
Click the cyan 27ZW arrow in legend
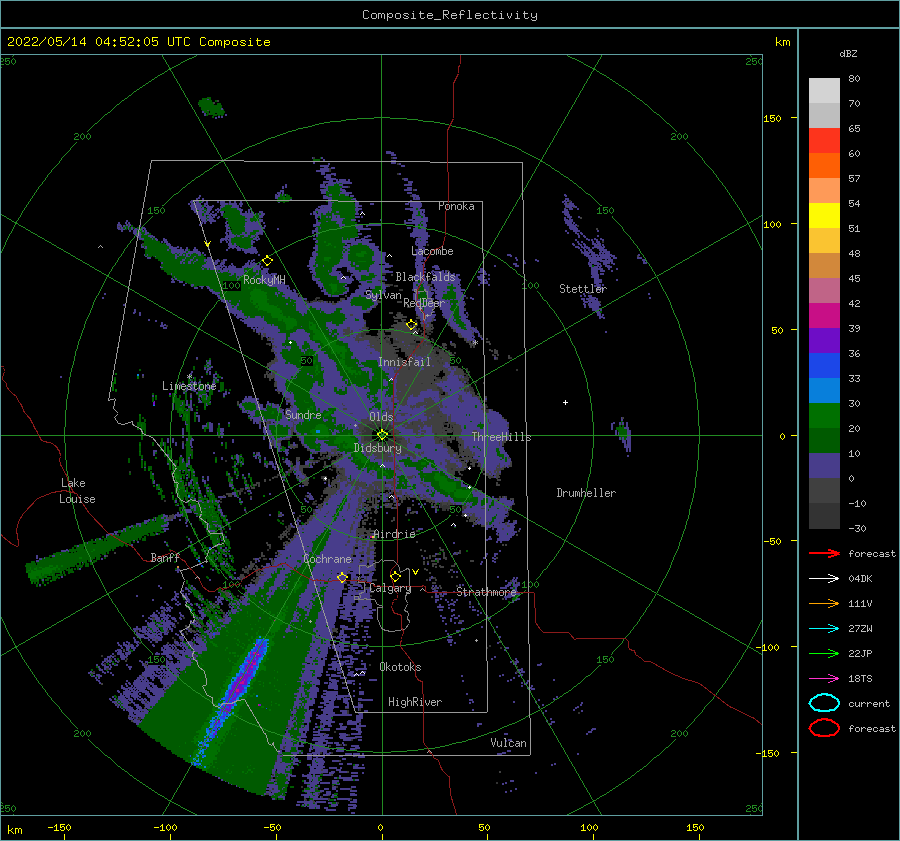tap(824, 629)
